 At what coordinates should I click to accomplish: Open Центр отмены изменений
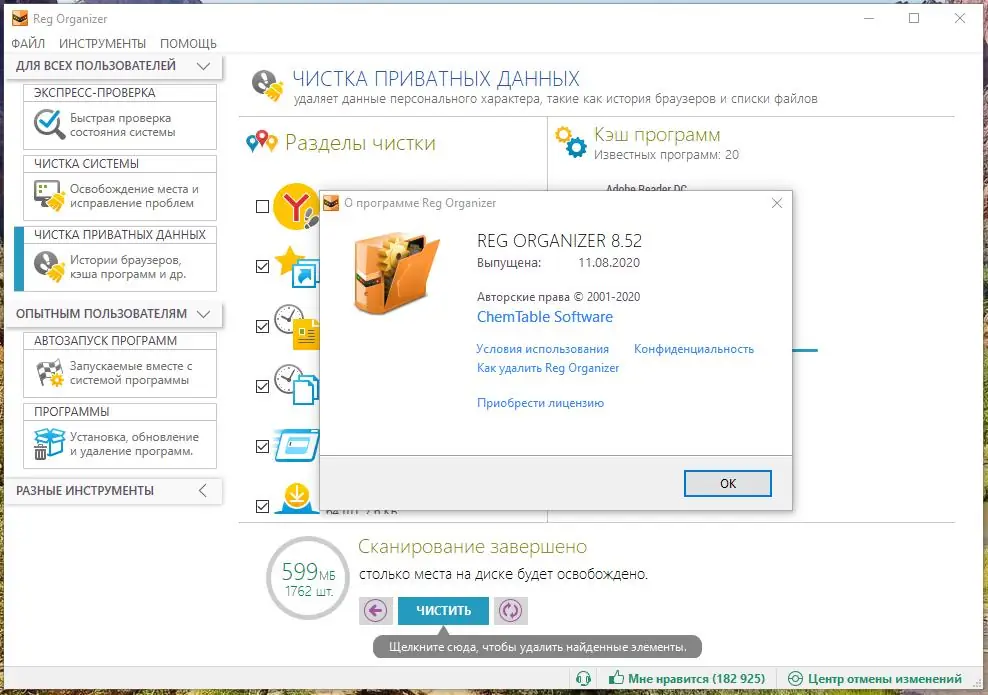click(875, 679)
